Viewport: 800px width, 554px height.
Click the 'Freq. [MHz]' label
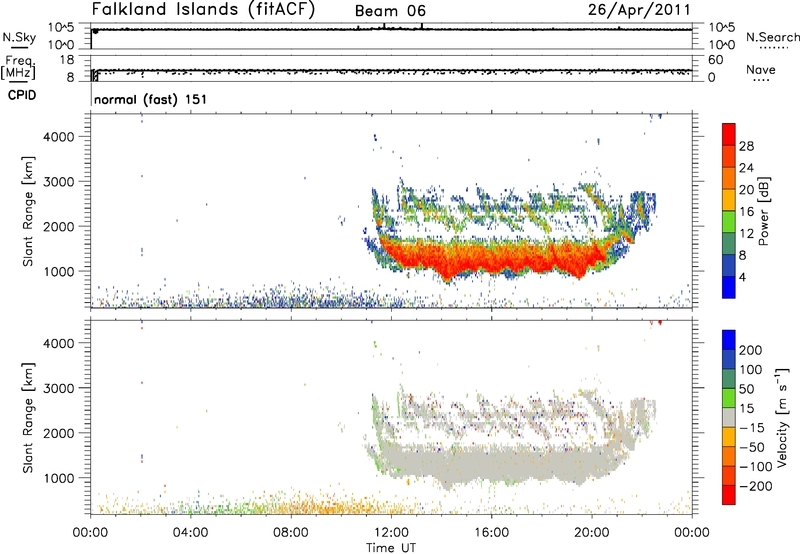click(x=18, y=68)
